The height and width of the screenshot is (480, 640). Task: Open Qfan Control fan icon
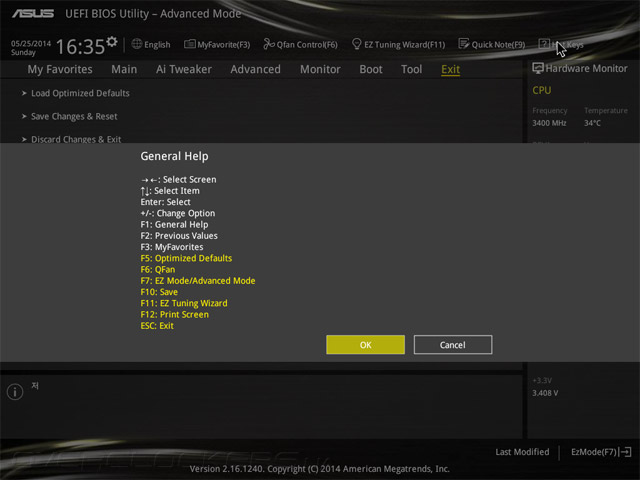pyautogui.click(x=269, y=44)
